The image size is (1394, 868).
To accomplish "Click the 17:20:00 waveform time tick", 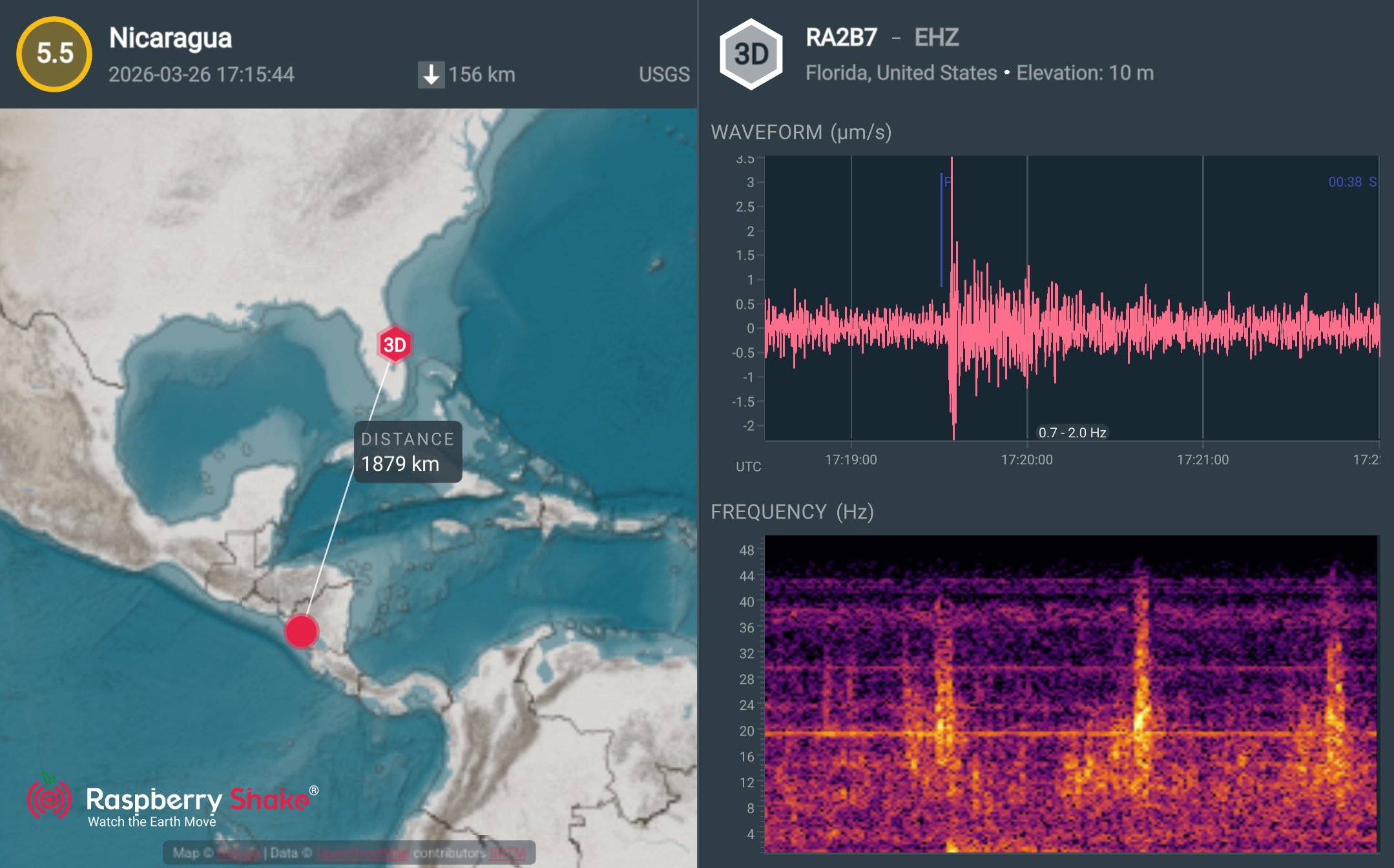I will (x=1026, y=459).
